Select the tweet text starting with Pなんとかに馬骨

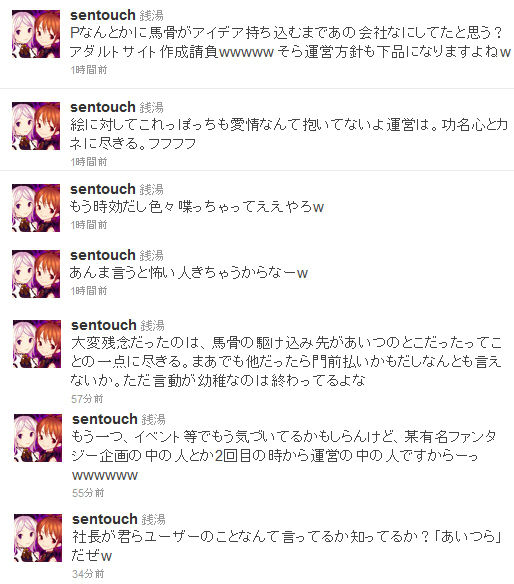[290, 42]
